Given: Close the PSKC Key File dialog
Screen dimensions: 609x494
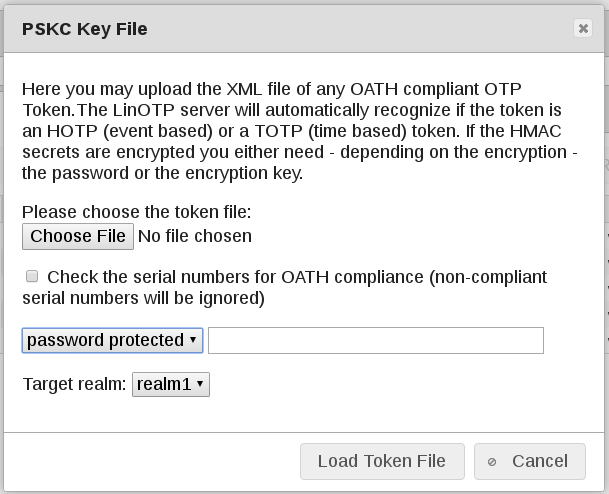Looking at the screenshot, I should click(583, 29).
